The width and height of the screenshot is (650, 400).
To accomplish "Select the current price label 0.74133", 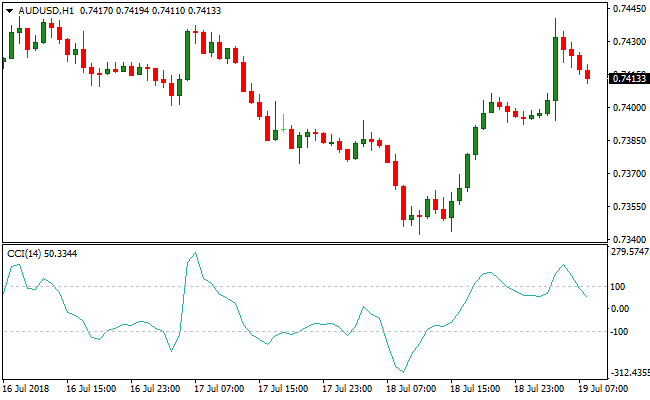I will click(x=629, y=78).
